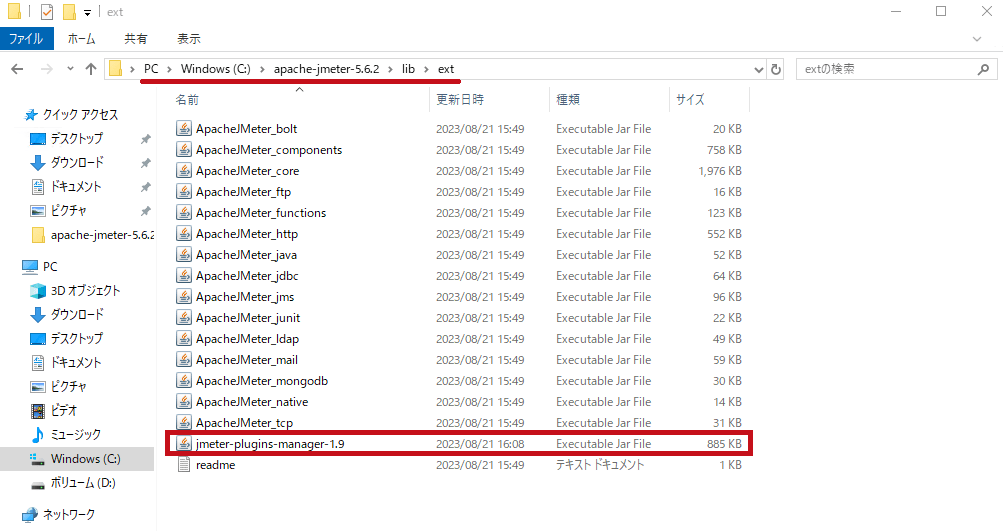Click apache-jmeter-5.6.2 in the breadcrumb

[x=326, y=69]
